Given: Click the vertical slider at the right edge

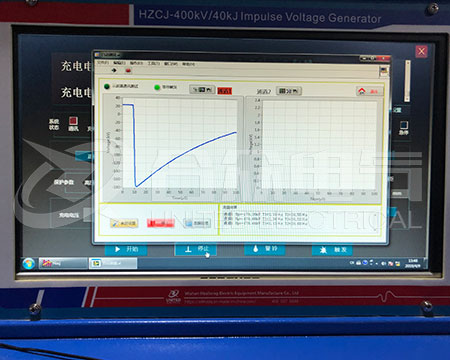Looking at the screenshot, I should pos(407,81).
